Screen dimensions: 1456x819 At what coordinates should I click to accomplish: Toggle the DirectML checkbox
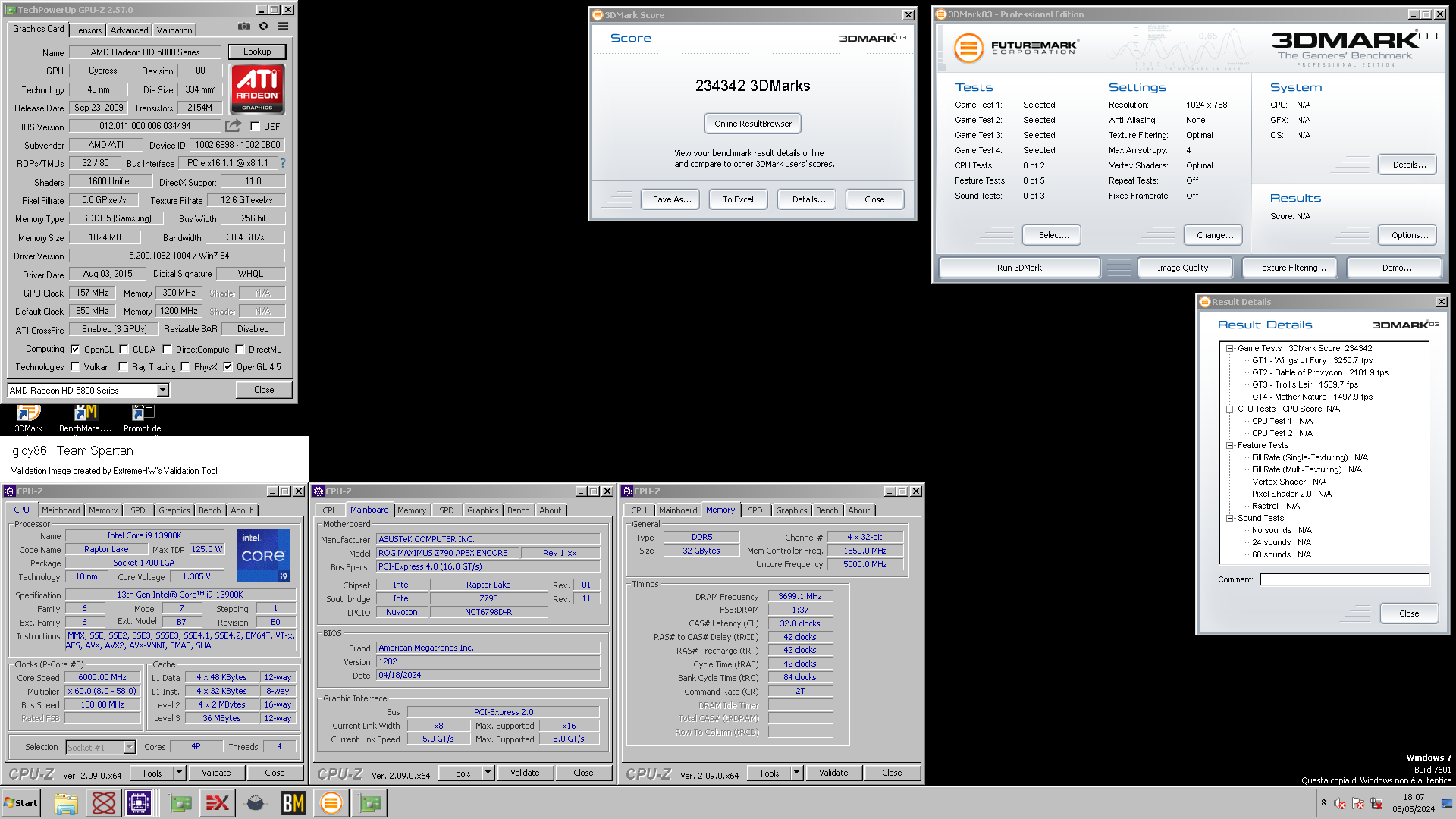tap(240, 350)
